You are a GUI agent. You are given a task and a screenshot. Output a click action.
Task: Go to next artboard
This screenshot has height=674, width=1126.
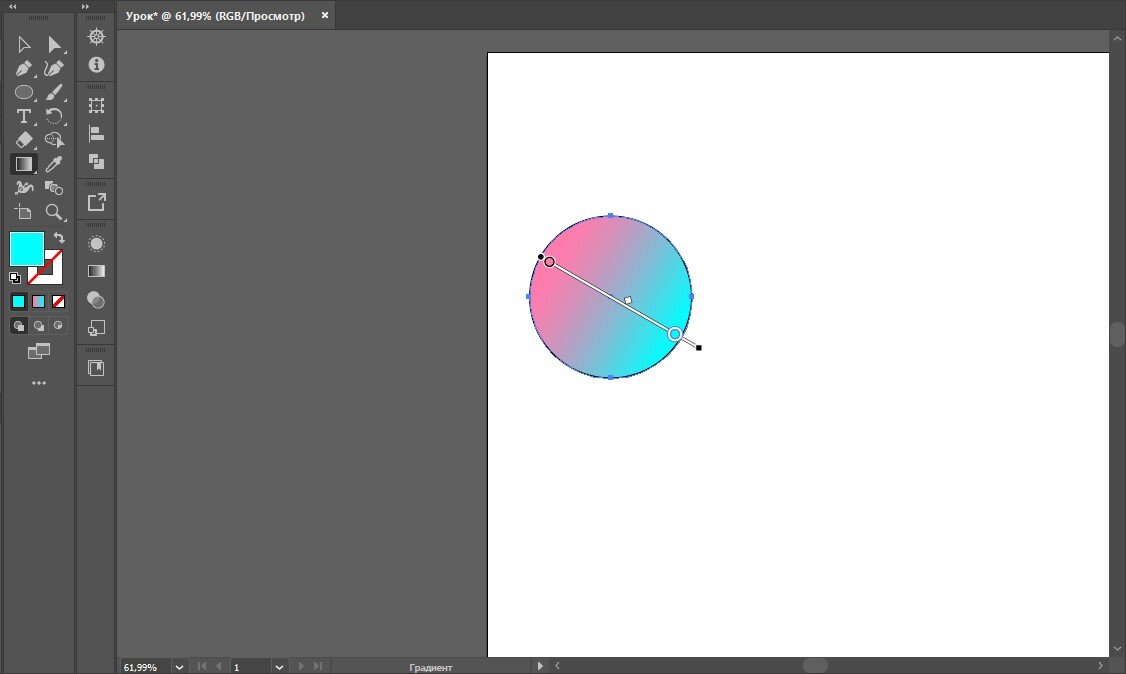(301, 666)
